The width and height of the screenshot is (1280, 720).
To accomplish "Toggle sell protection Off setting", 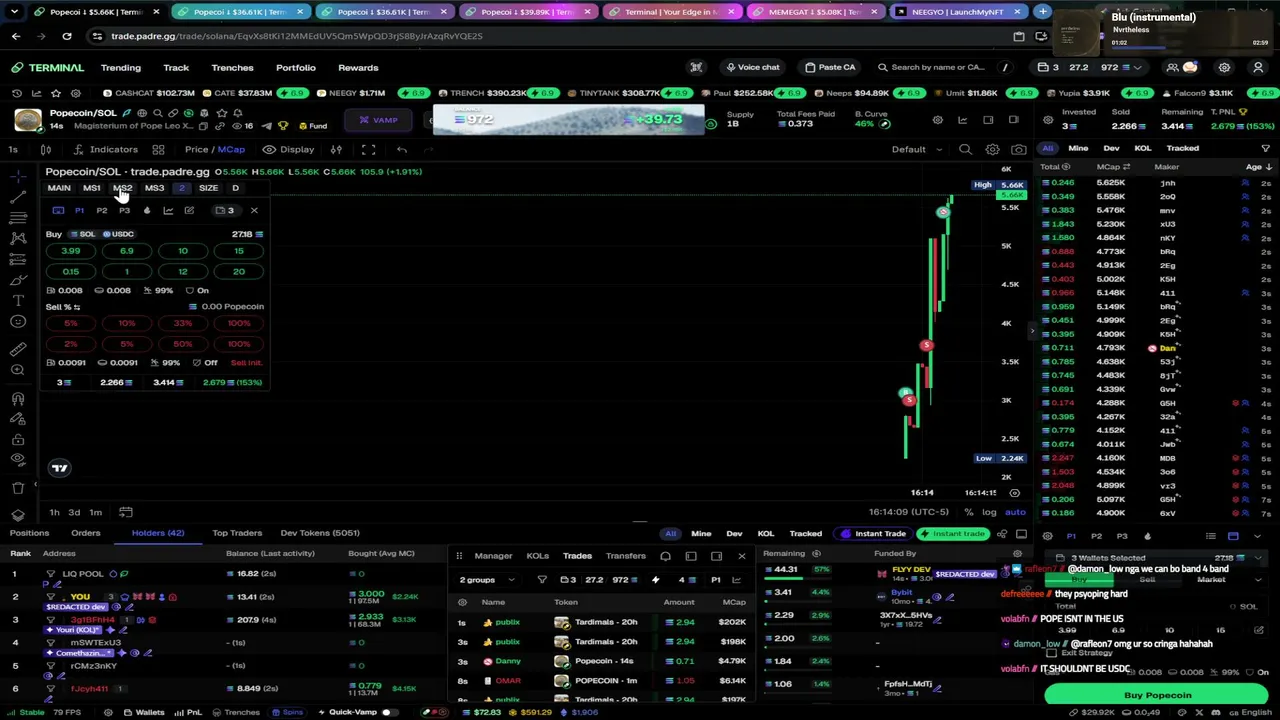I will pyautogui.click(x=205, y=362).
